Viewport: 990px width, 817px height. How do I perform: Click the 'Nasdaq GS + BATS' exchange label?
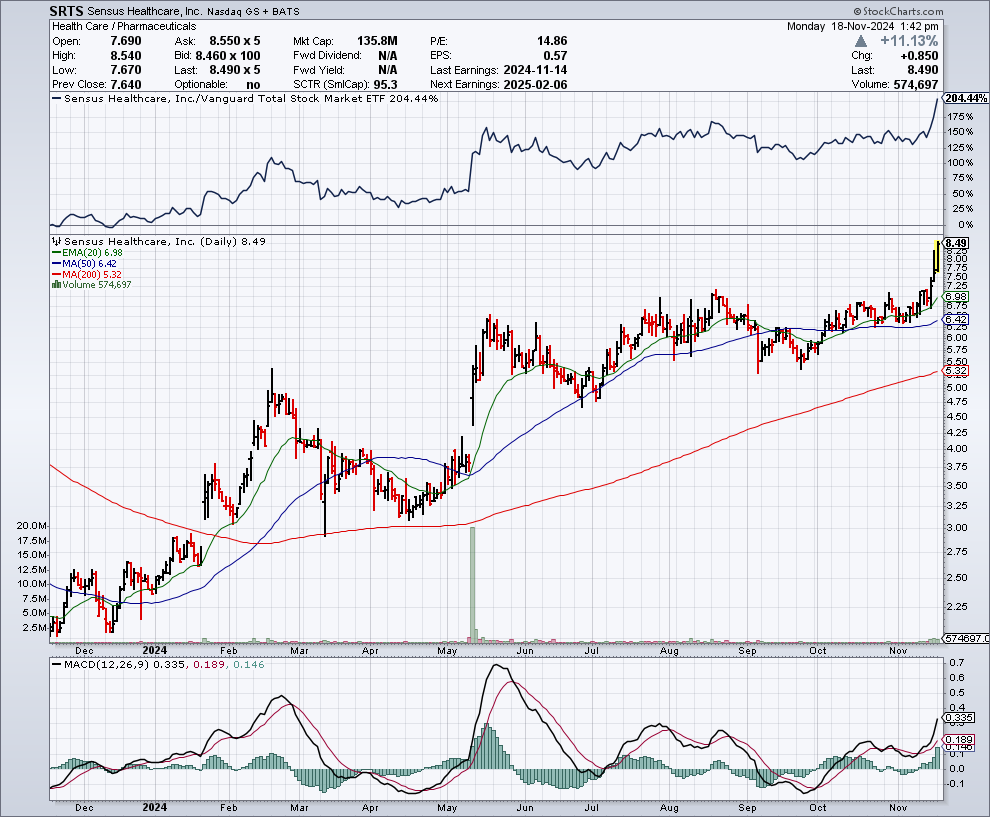click(253, 11)
